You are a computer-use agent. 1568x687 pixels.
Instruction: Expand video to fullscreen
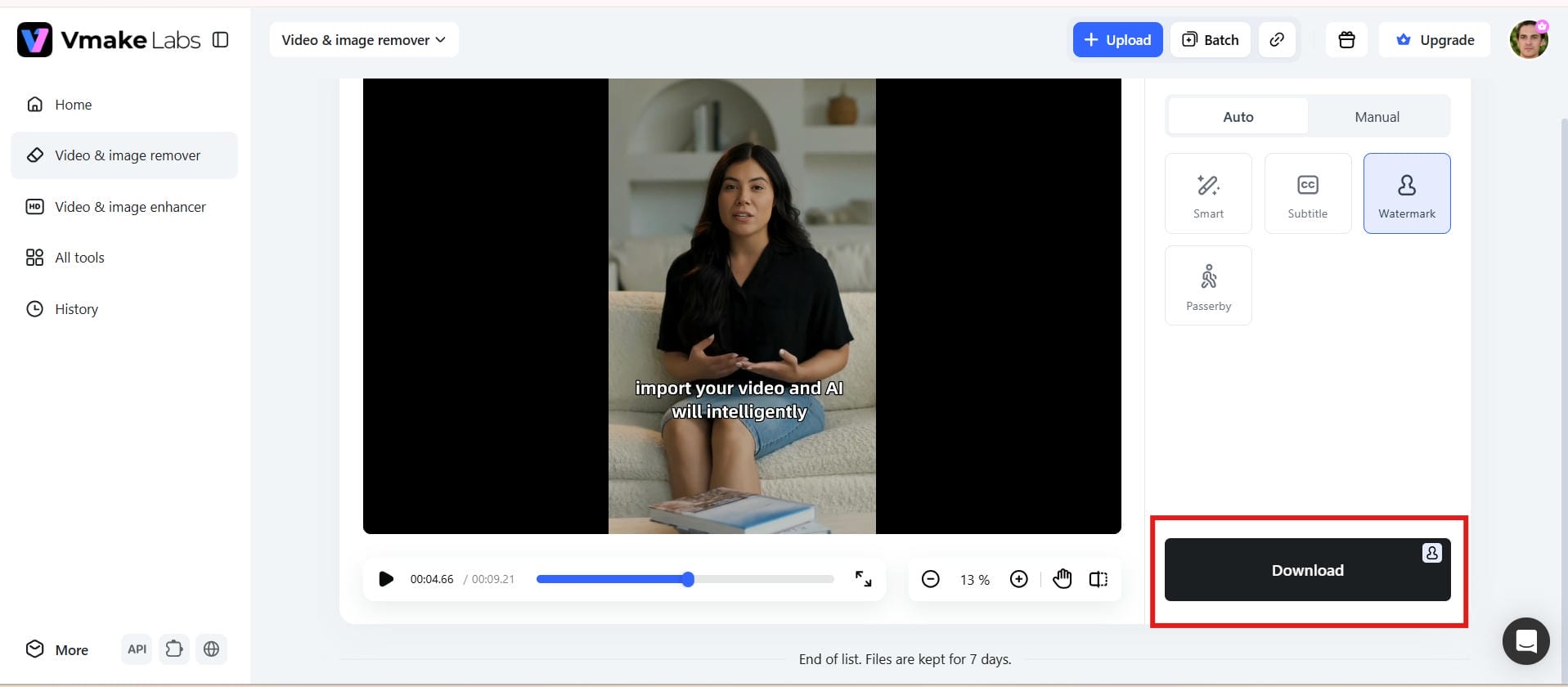click(863, 579)
